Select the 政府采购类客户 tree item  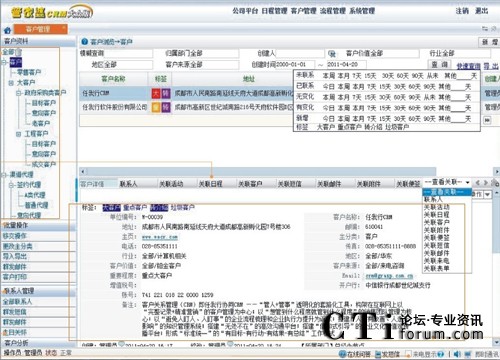point(45,93)
